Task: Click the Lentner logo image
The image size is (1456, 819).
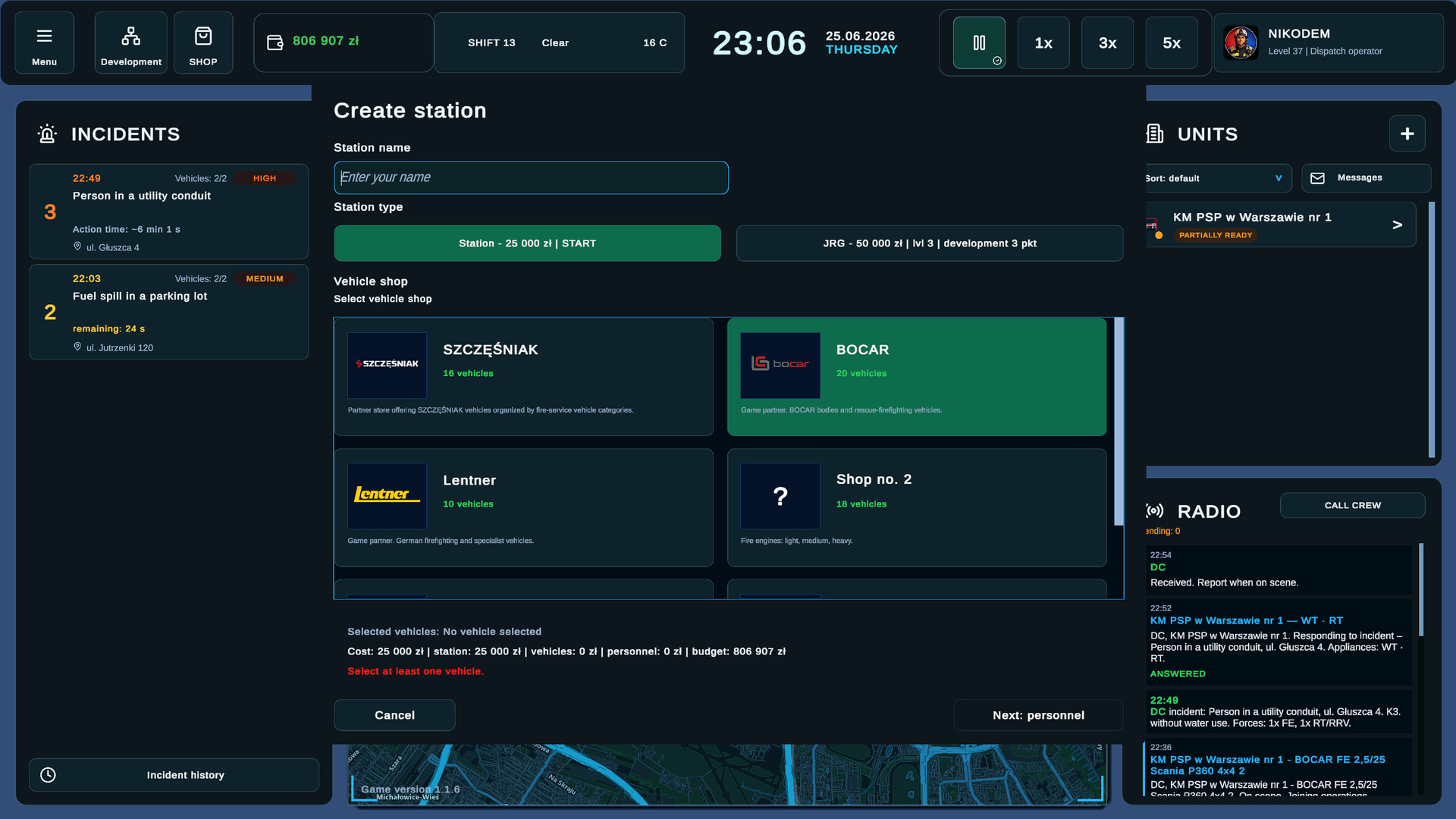Action: tap(387, 495)
